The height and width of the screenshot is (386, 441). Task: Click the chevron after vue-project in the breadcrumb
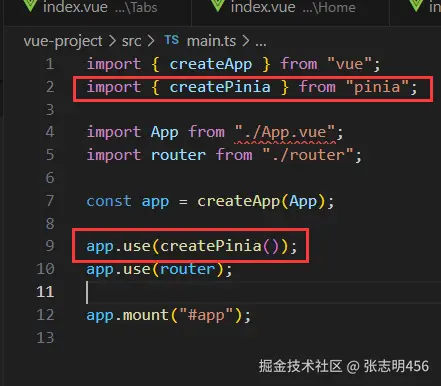pyautogui.click(x=112, y=41)
